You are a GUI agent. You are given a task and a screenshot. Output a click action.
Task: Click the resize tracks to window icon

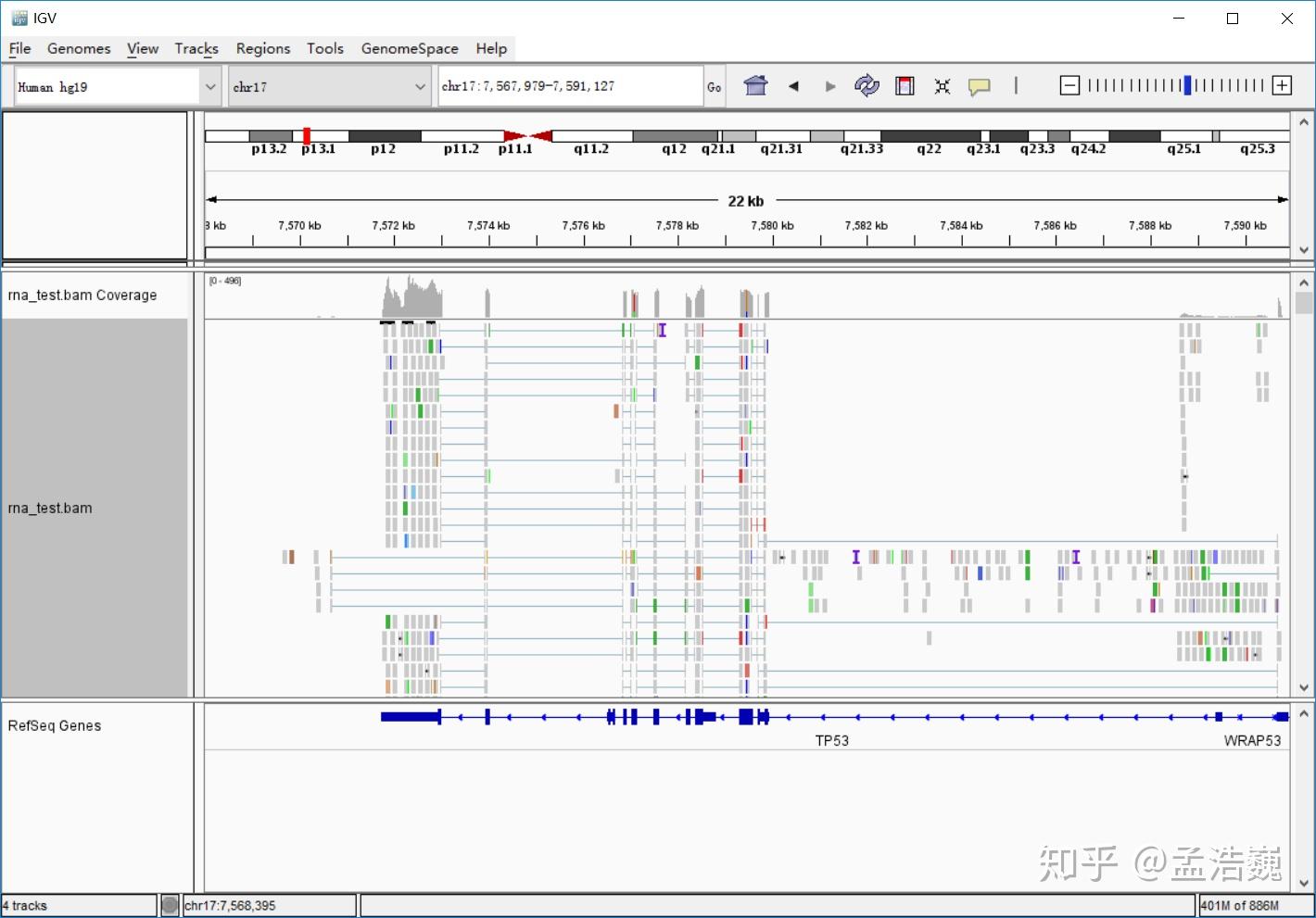coord(942,85)
